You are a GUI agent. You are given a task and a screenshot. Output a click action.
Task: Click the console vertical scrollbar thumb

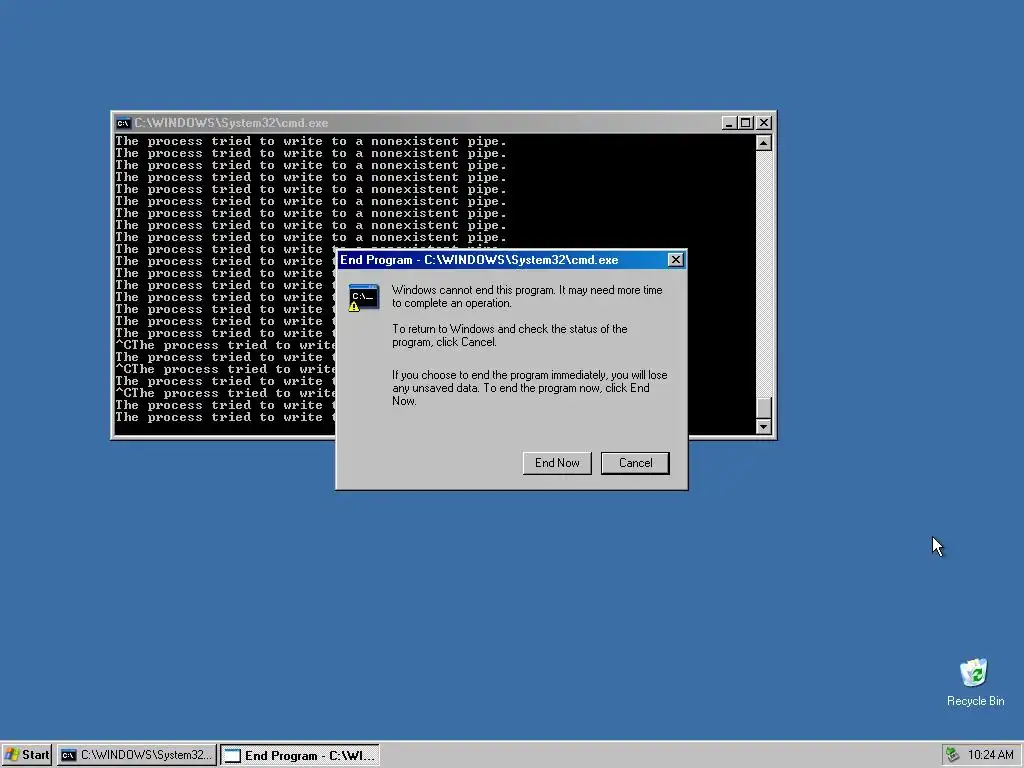[x=764, y=407]
